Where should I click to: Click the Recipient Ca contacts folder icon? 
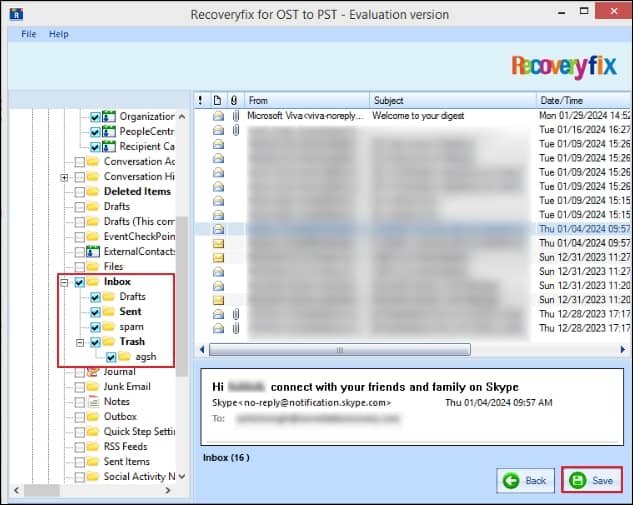coord(109,147)
